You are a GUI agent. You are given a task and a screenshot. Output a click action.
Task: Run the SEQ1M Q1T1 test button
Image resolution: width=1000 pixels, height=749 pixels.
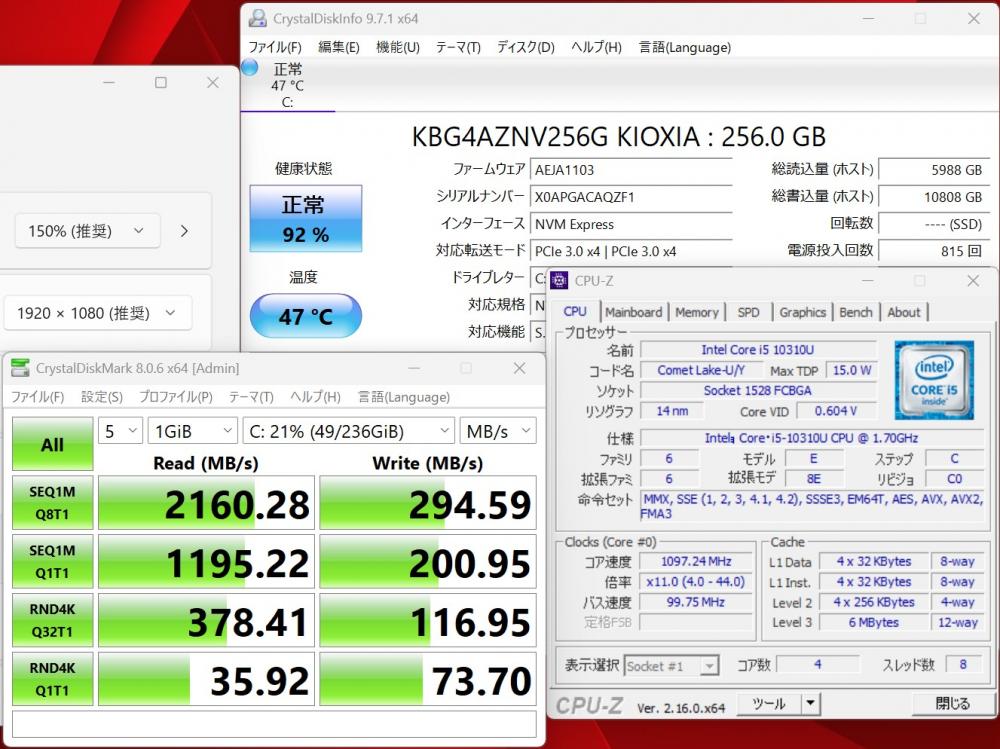pyautogui.click(x=52, y=561)
